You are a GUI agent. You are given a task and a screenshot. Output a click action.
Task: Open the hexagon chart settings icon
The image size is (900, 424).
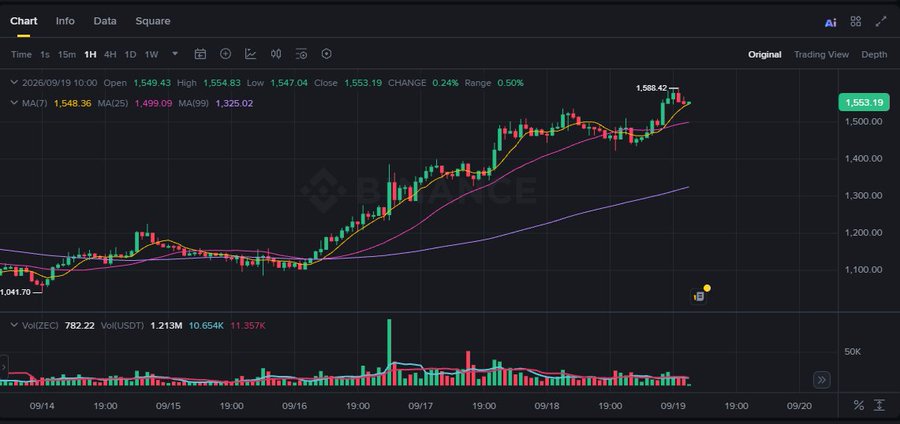click(327, 54)
